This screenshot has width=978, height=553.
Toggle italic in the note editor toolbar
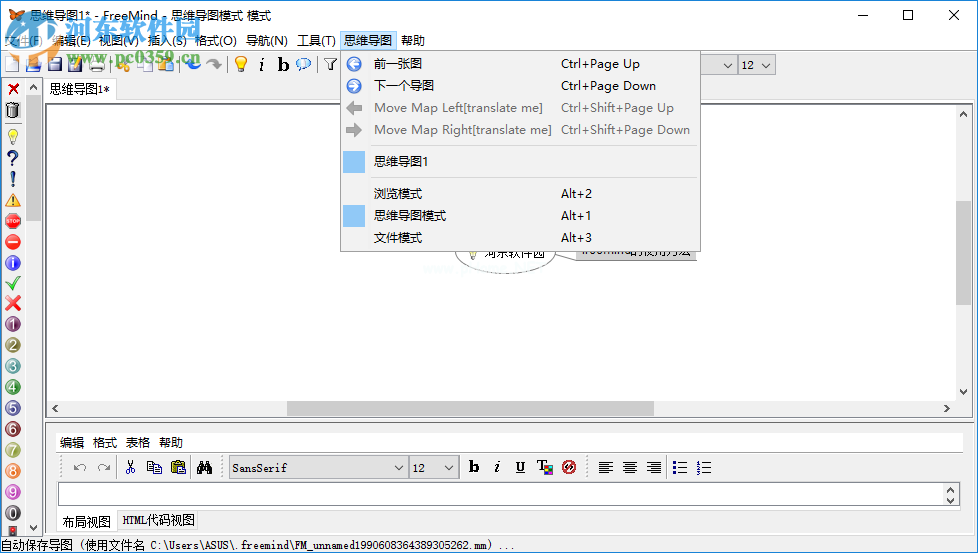(x=497, y=467)
